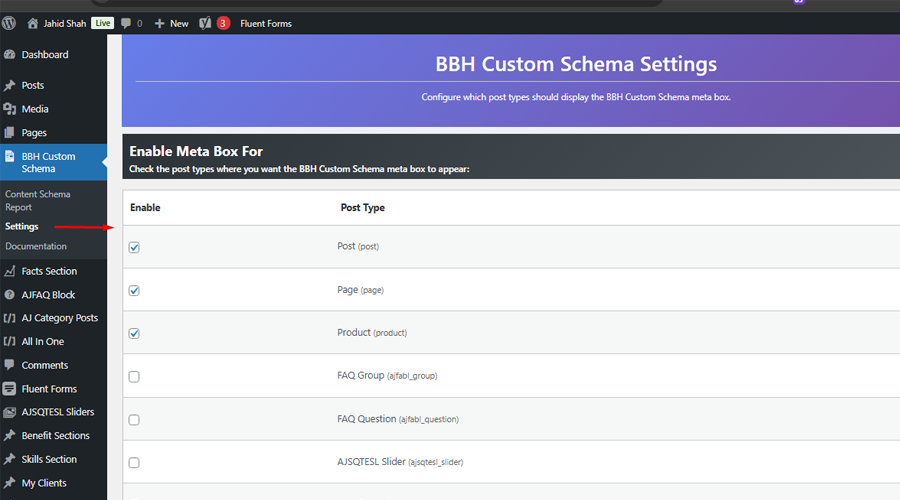Click the Comments speech bubble sidebar icon

10,365
